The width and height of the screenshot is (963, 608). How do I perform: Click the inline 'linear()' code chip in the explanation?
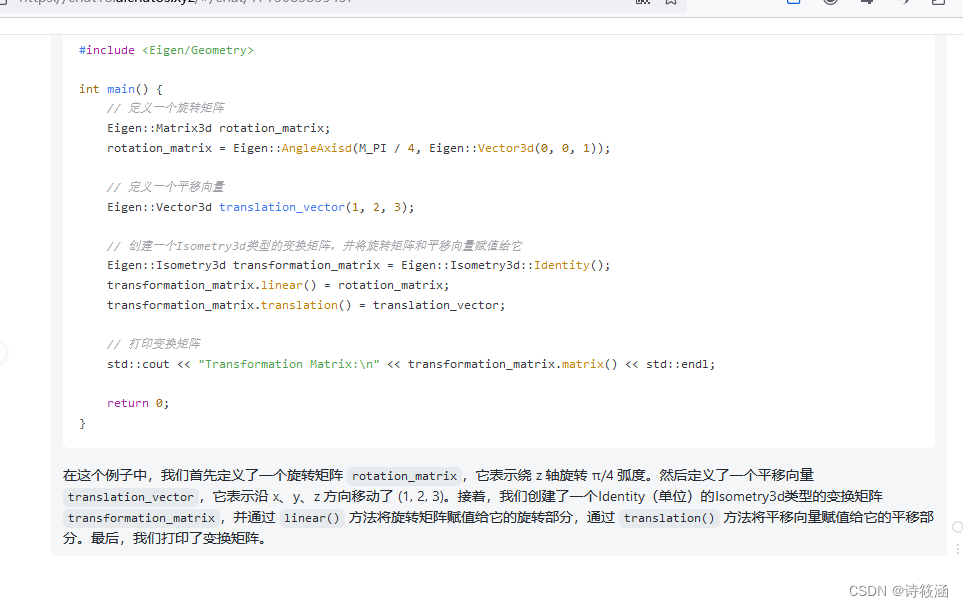[311, 518]
